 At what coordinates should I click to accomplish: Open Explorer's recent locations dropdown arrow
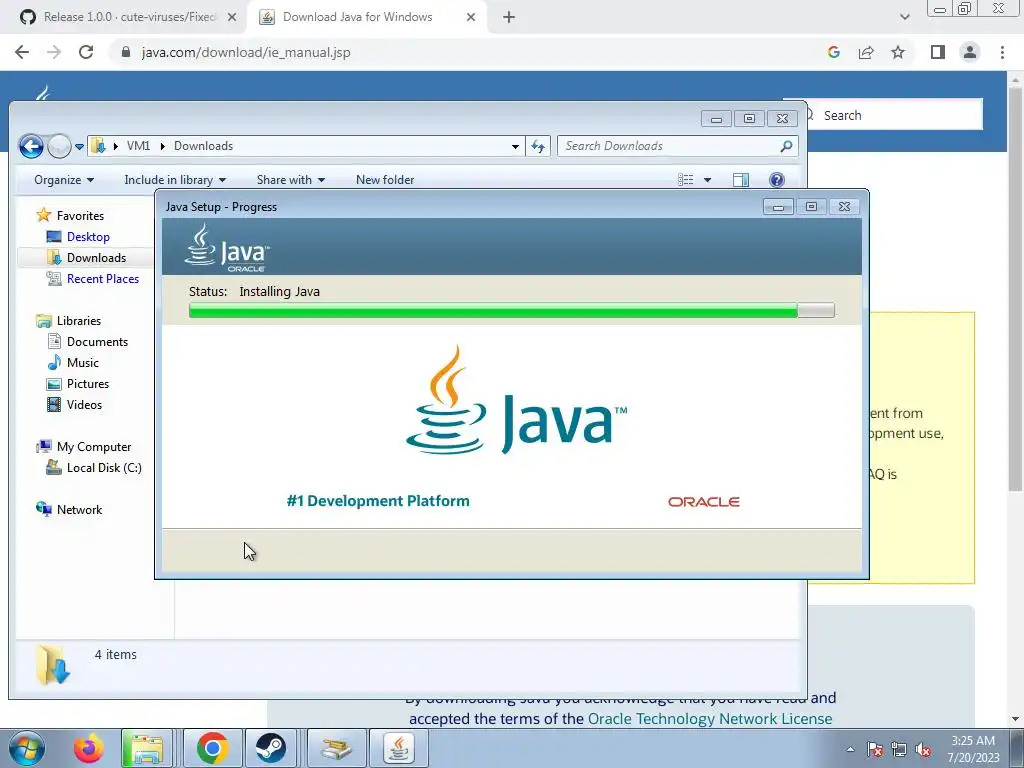79,146
